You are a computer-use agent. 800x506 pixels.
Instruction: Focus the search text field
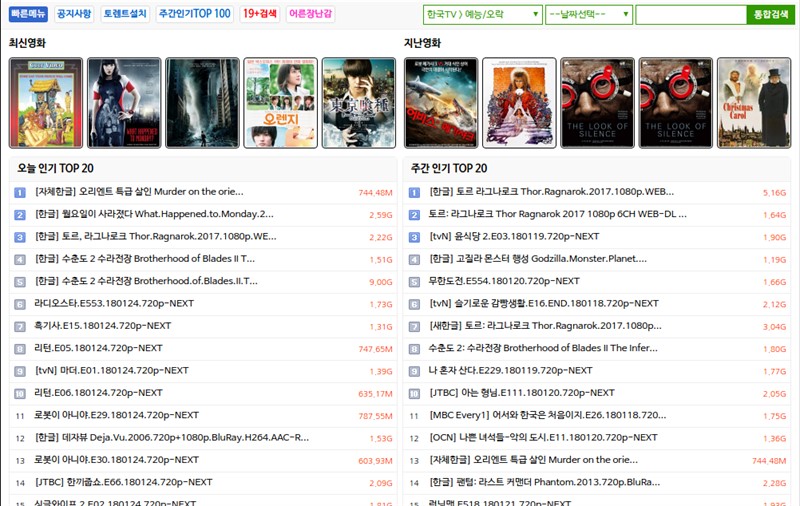point(691,15)
